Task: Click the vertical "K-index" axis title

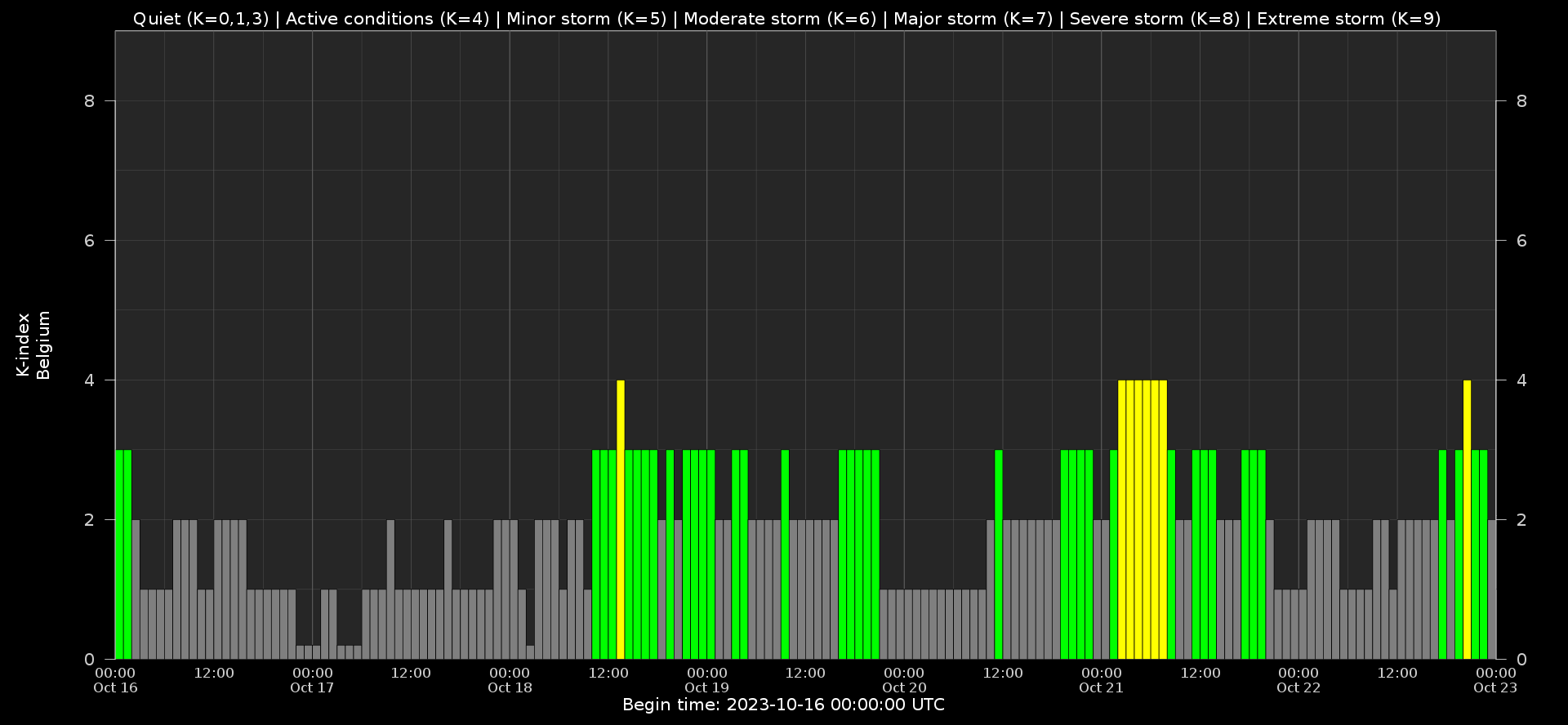Action: 23,345
